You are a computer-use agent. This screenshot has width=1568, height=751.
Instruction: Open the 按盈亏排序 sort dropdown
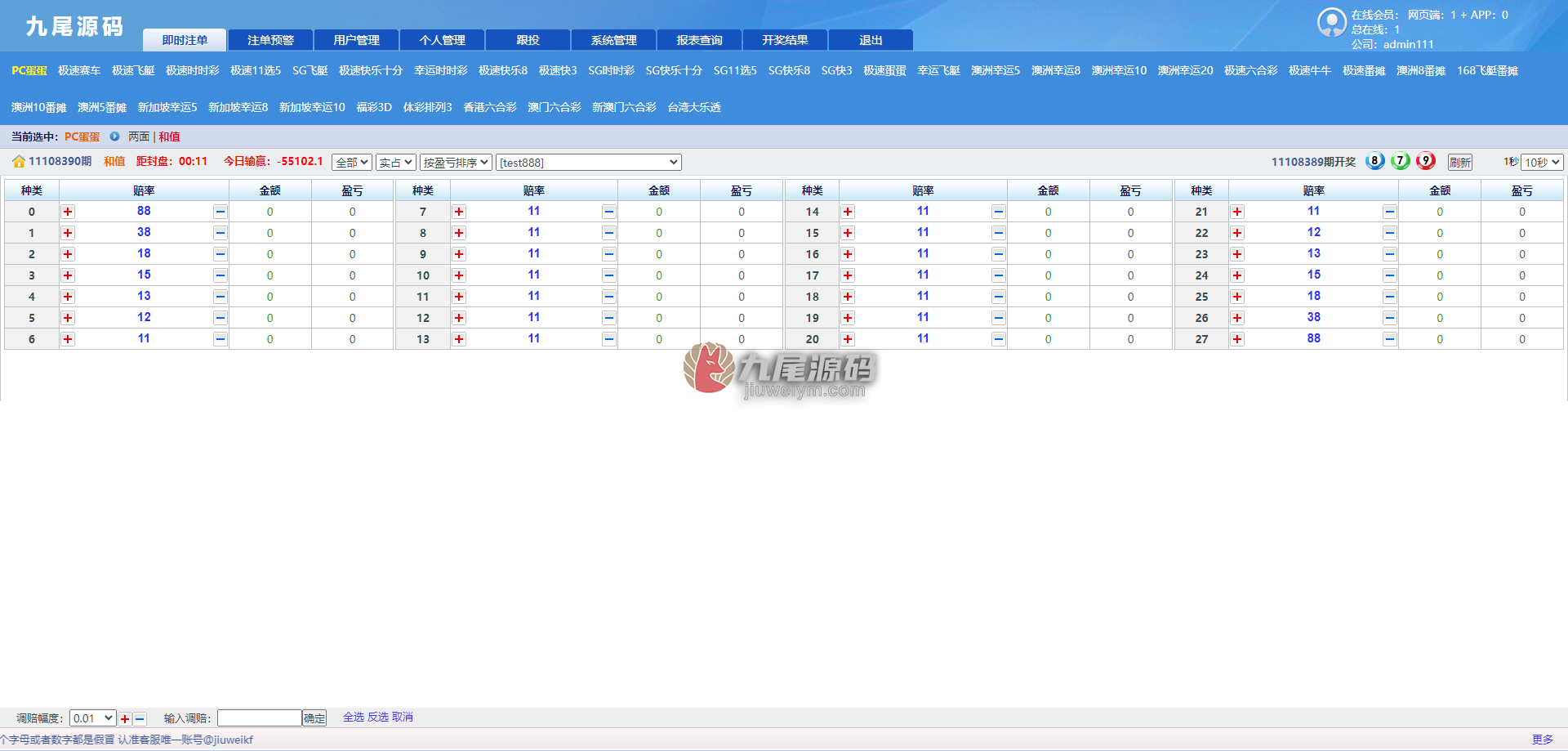click(456, 163)
